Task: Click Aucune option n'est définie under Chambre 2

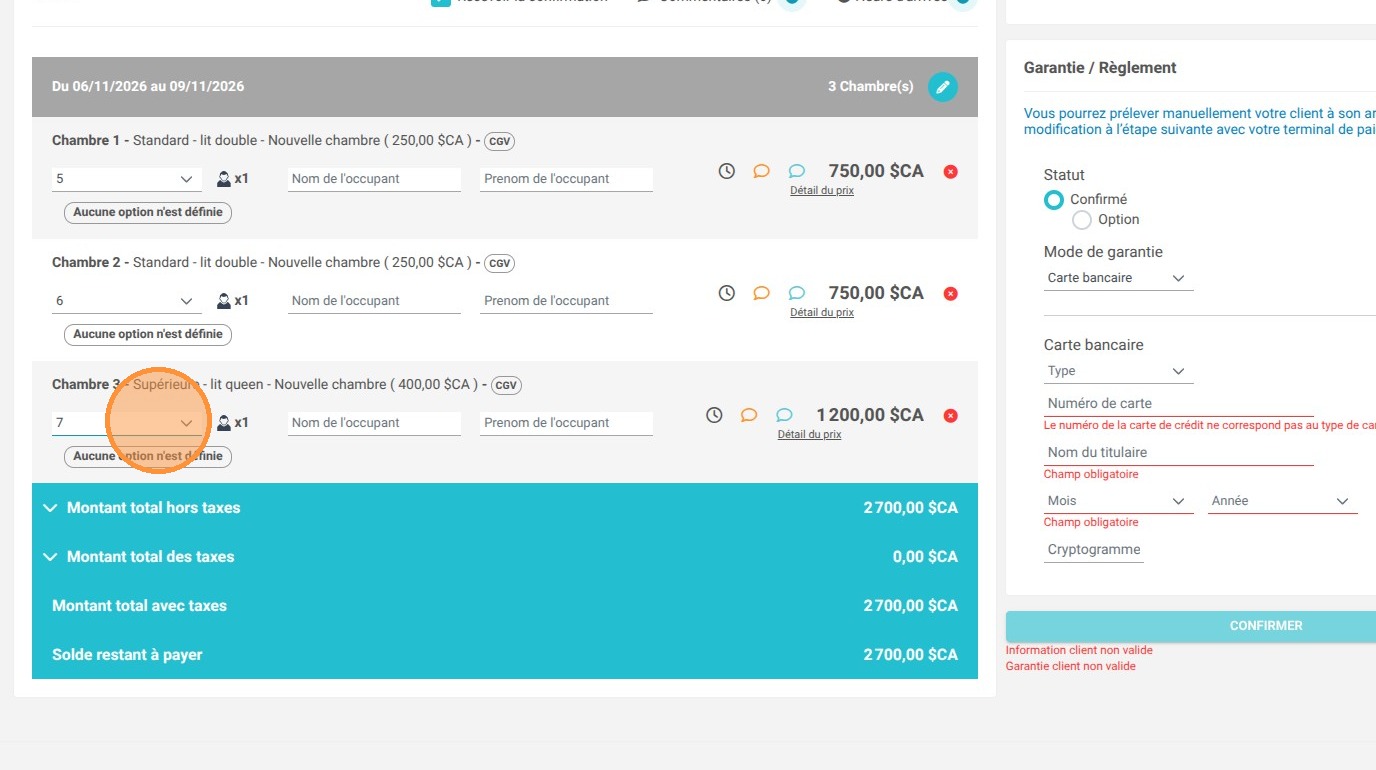Action: click(148, 334)
